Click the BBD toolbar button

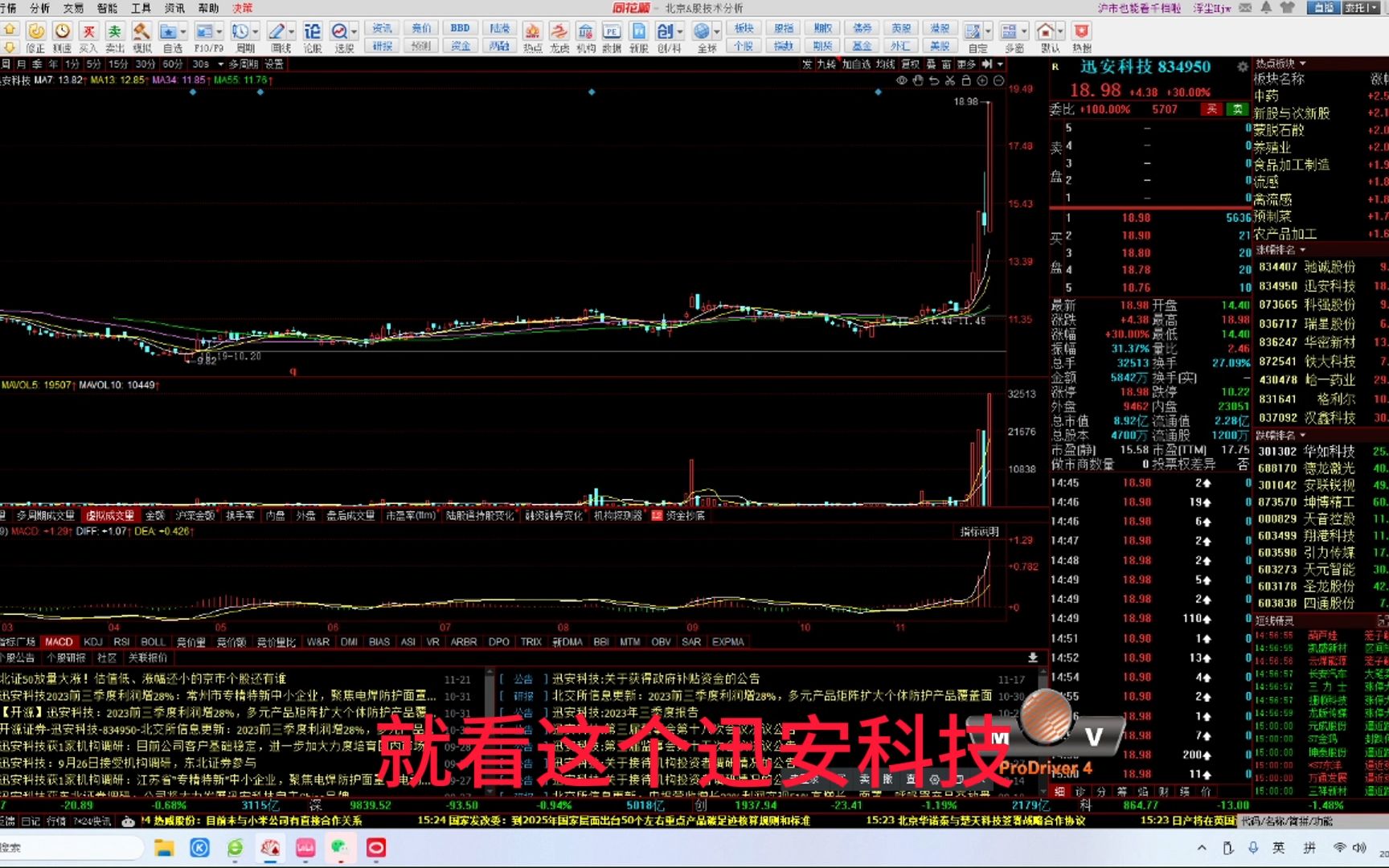click(x=461, y=28)
